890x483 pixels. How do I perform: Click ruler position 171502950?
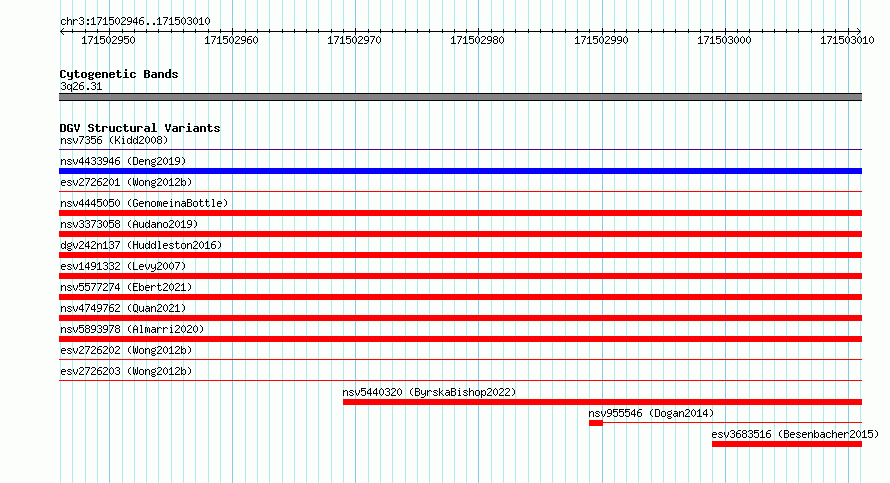pyautogui.click(x=108, y=40)
